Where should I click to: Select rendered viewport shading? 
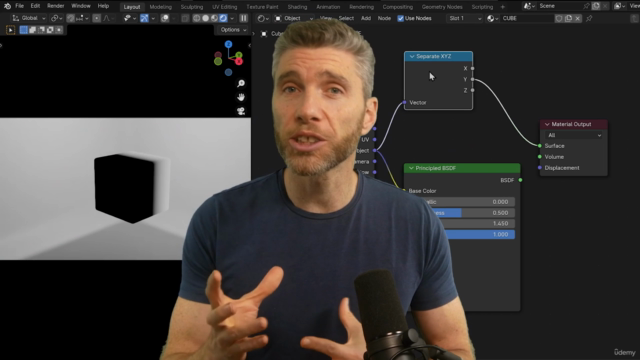pos(223,18)
